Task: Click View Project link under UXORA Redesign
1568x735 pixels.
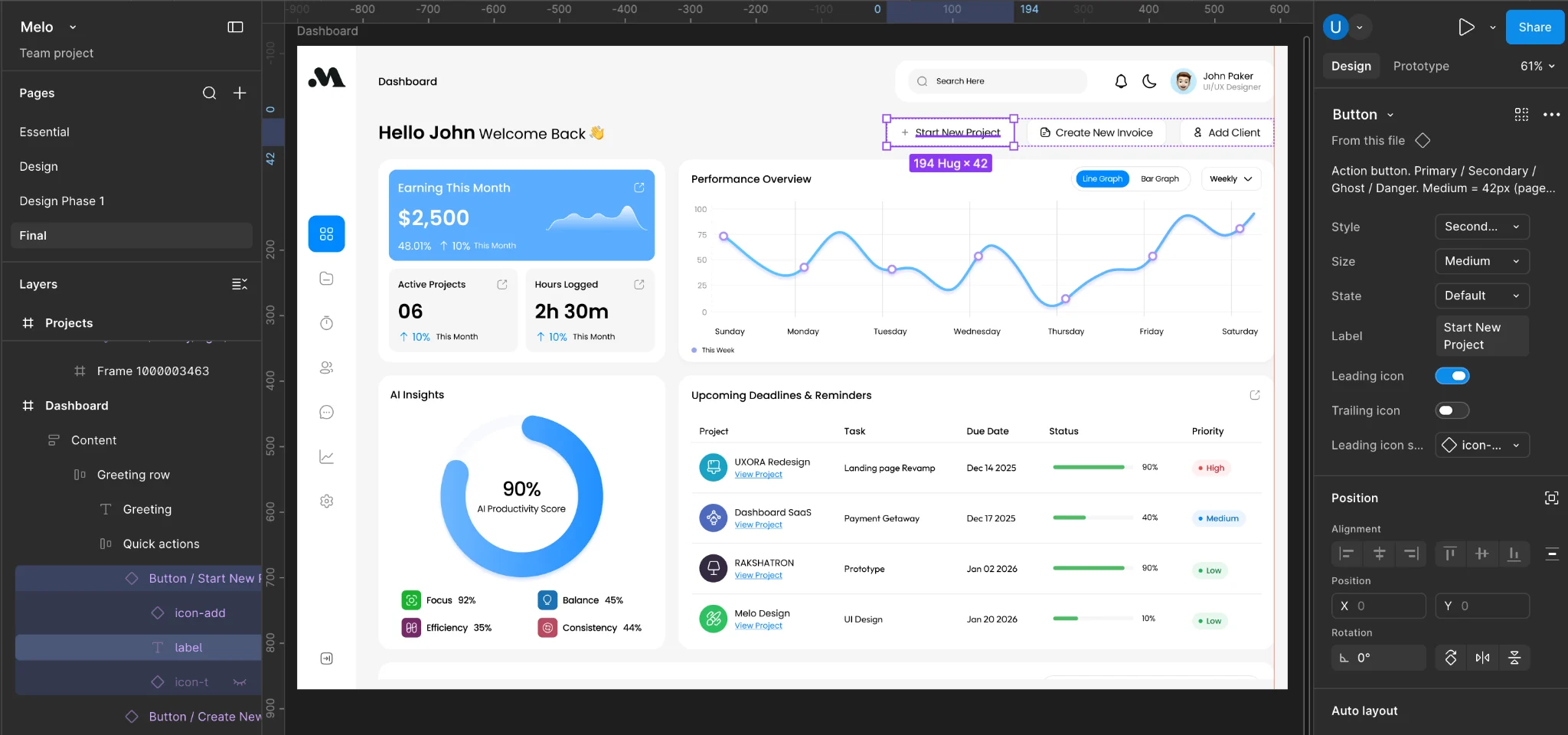Action: pos(758,475)
